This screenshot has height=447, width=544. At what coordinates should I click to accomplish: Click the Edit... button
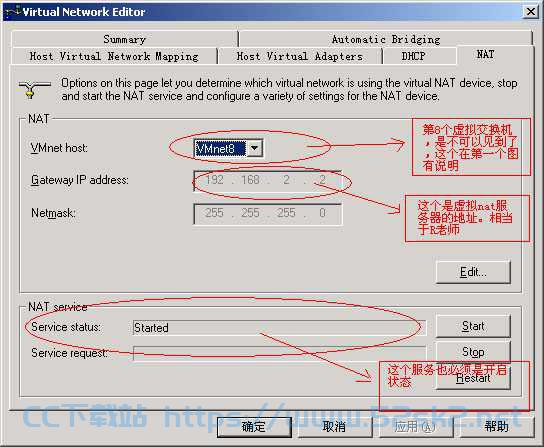473,272
